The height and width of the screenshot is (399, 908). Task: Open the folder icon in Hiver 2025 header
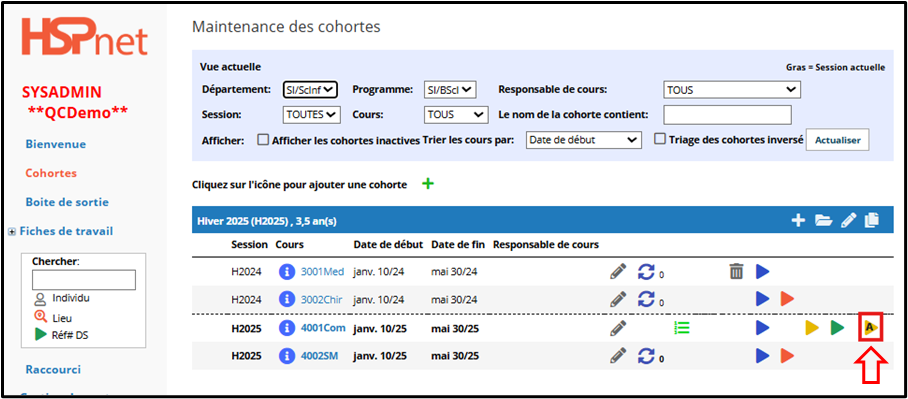tap(823, 220)
